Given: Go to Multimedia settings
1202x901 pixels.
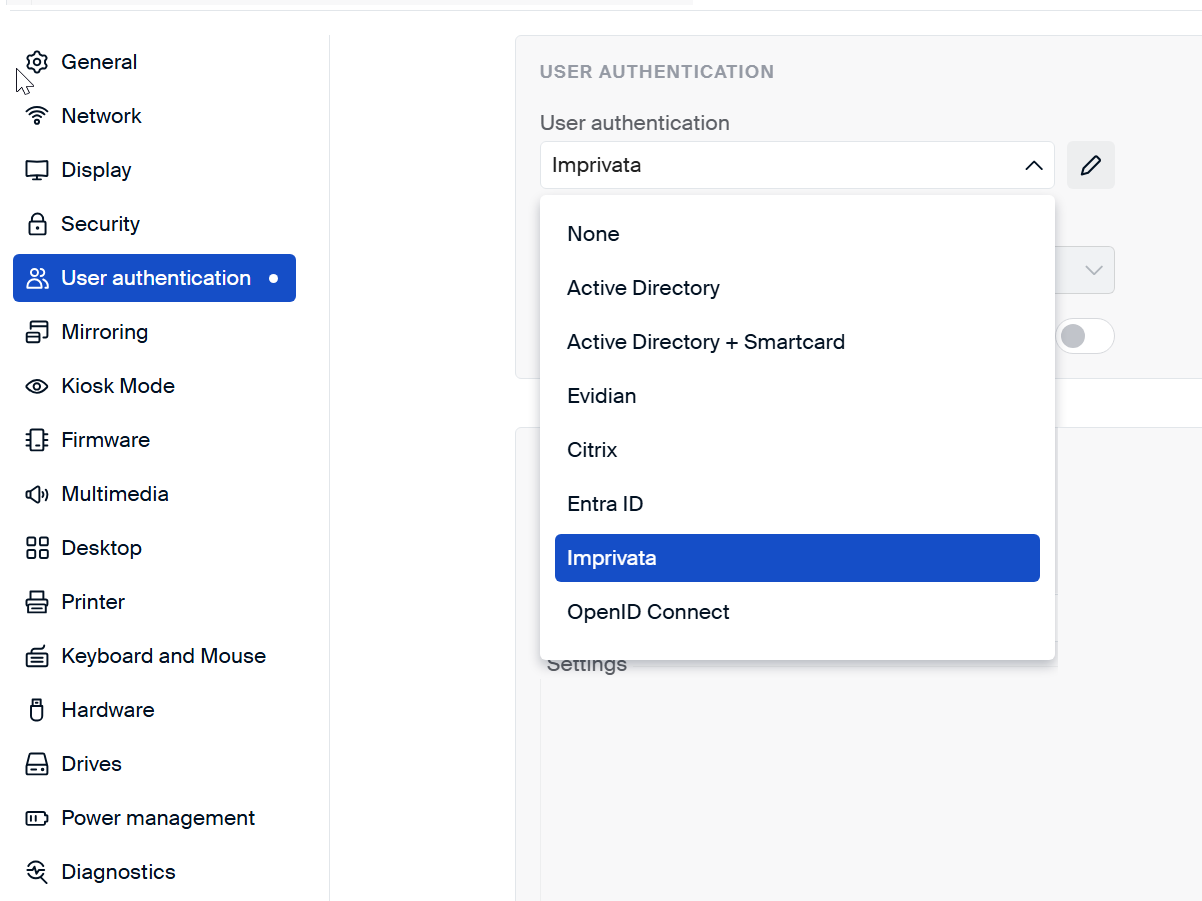Looking at the screenshot, I should coord(154,494).
